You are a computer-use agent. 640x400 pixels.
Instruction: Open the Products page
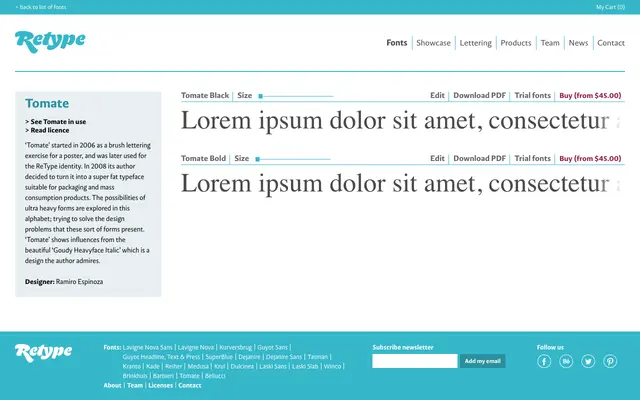pos(516,43)
